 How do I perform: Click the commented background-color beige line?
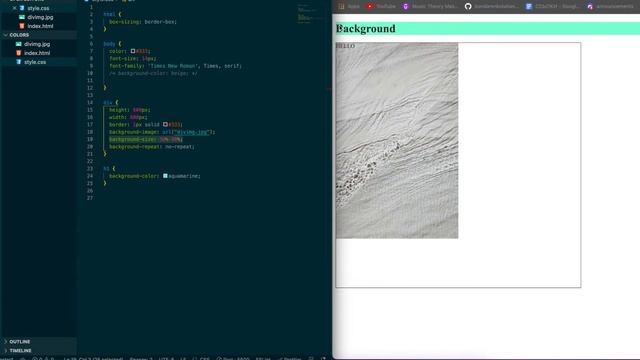coord(153,73)
